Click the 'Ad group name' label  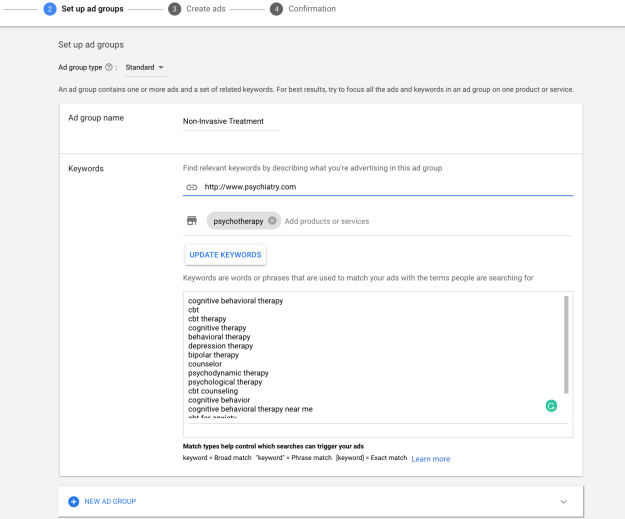[x=96, y=118]
